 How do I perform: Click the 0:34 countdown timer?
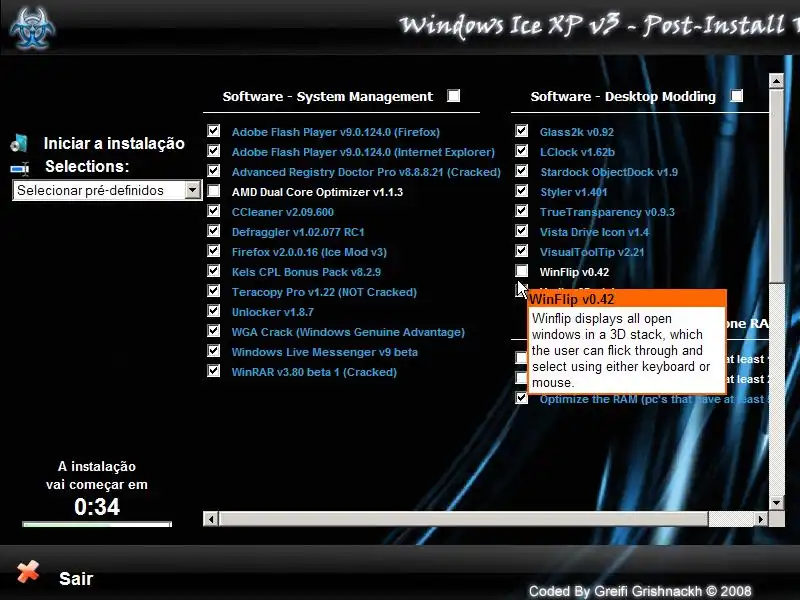(97, 507)
